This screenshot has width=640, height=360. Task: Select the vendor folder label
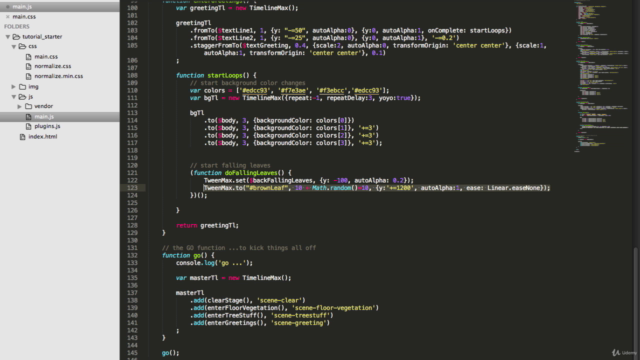[44, 107]
